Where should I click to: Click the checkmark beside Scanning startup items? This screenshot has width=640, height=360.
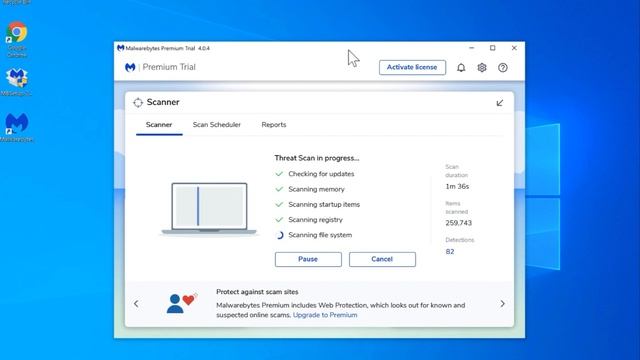pos(279,204)
